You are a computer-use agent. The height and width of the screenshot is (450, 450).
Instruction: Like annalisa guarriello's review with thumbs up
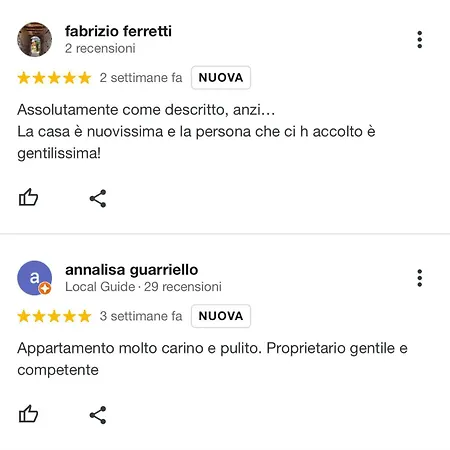point(28,414)
